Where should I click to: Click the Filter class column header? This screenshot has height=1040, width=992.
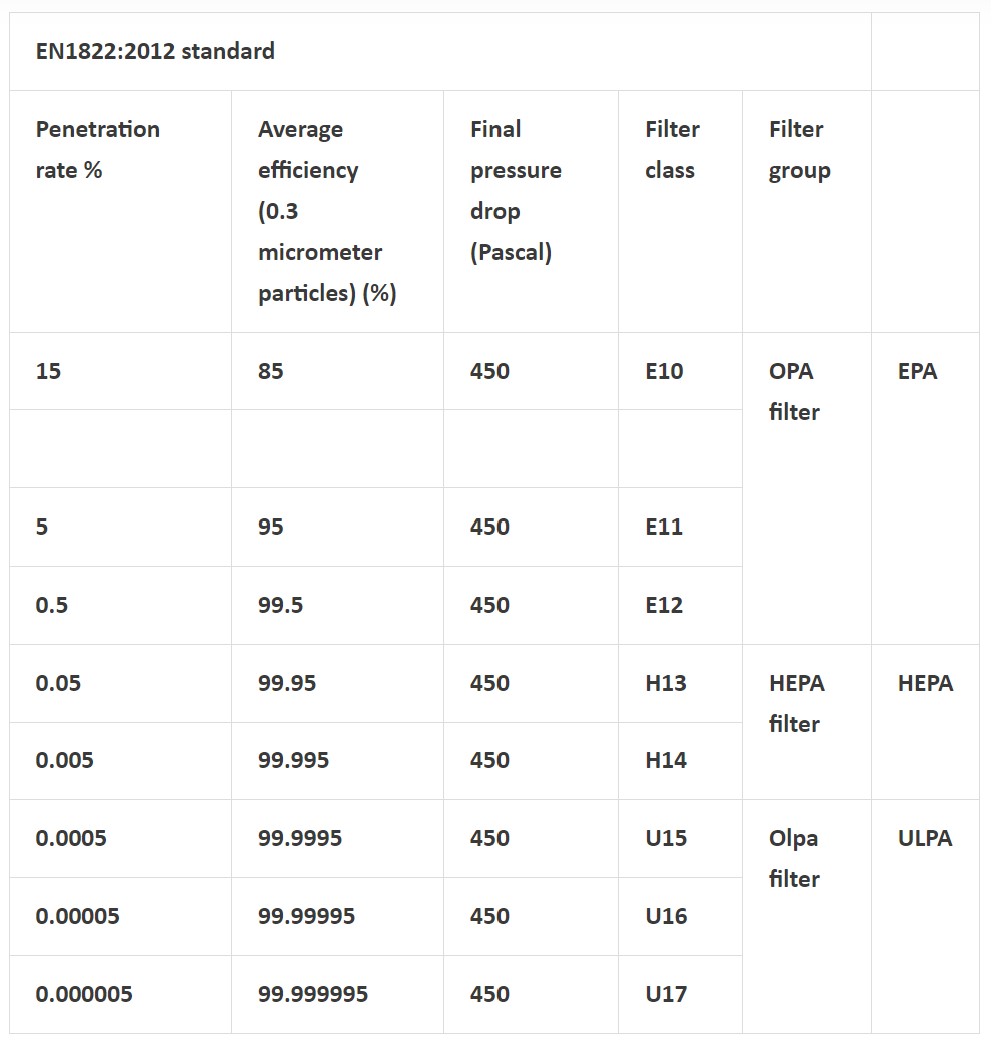672,150
